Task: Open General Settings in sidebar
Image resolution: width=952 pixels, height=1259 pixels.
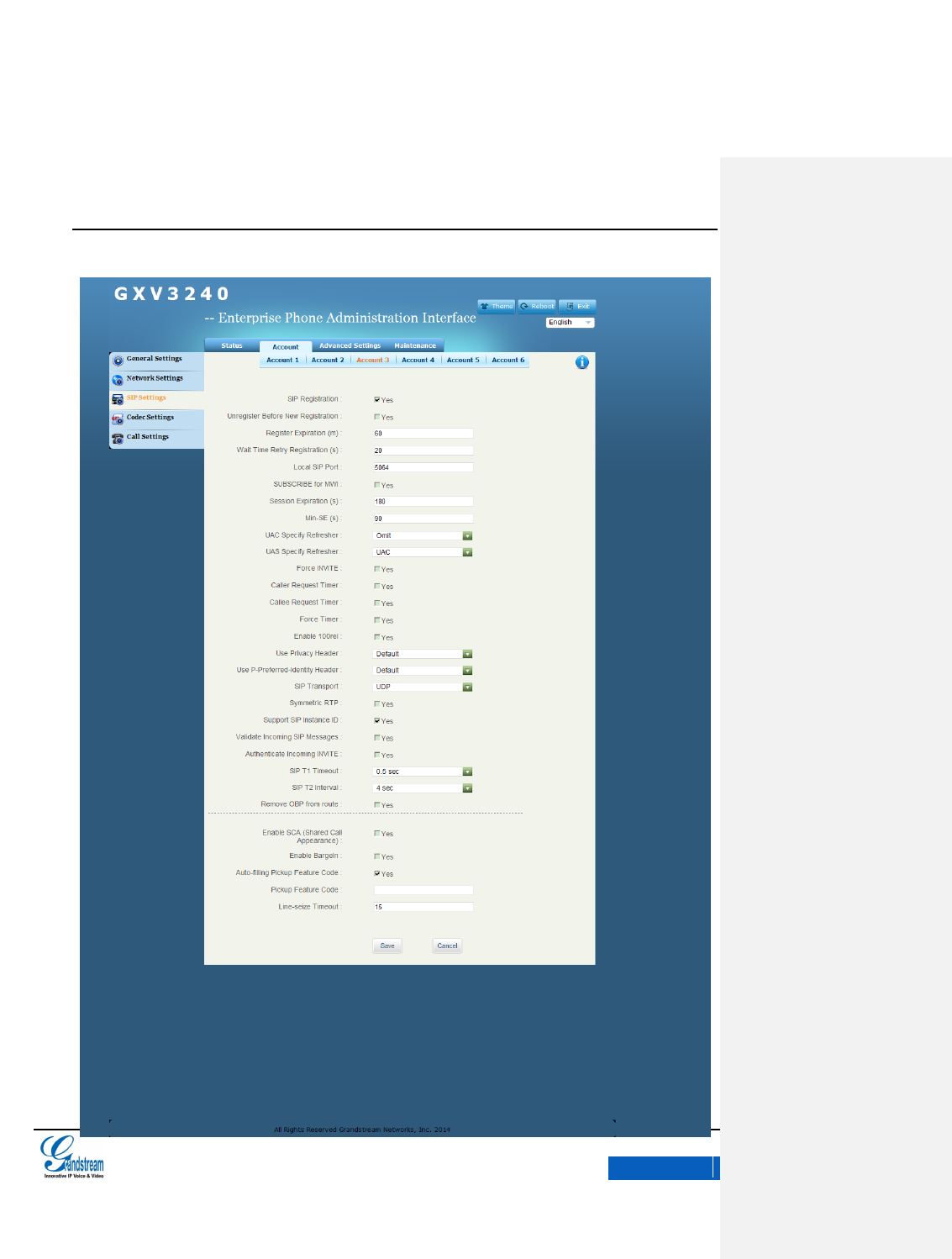Action: (x=156, y=361)
